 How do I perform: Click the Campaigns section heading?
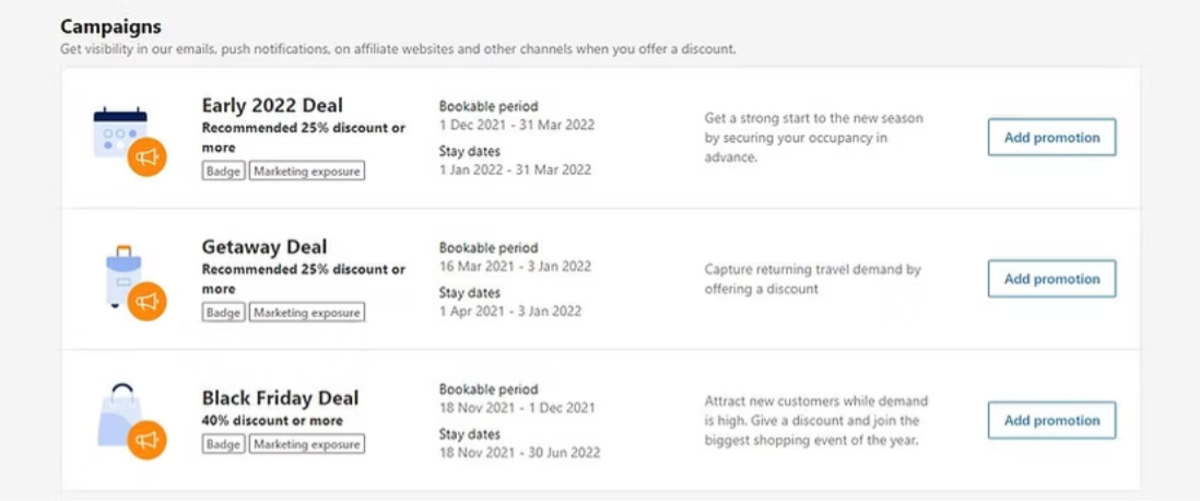click(x=111, y=27)
